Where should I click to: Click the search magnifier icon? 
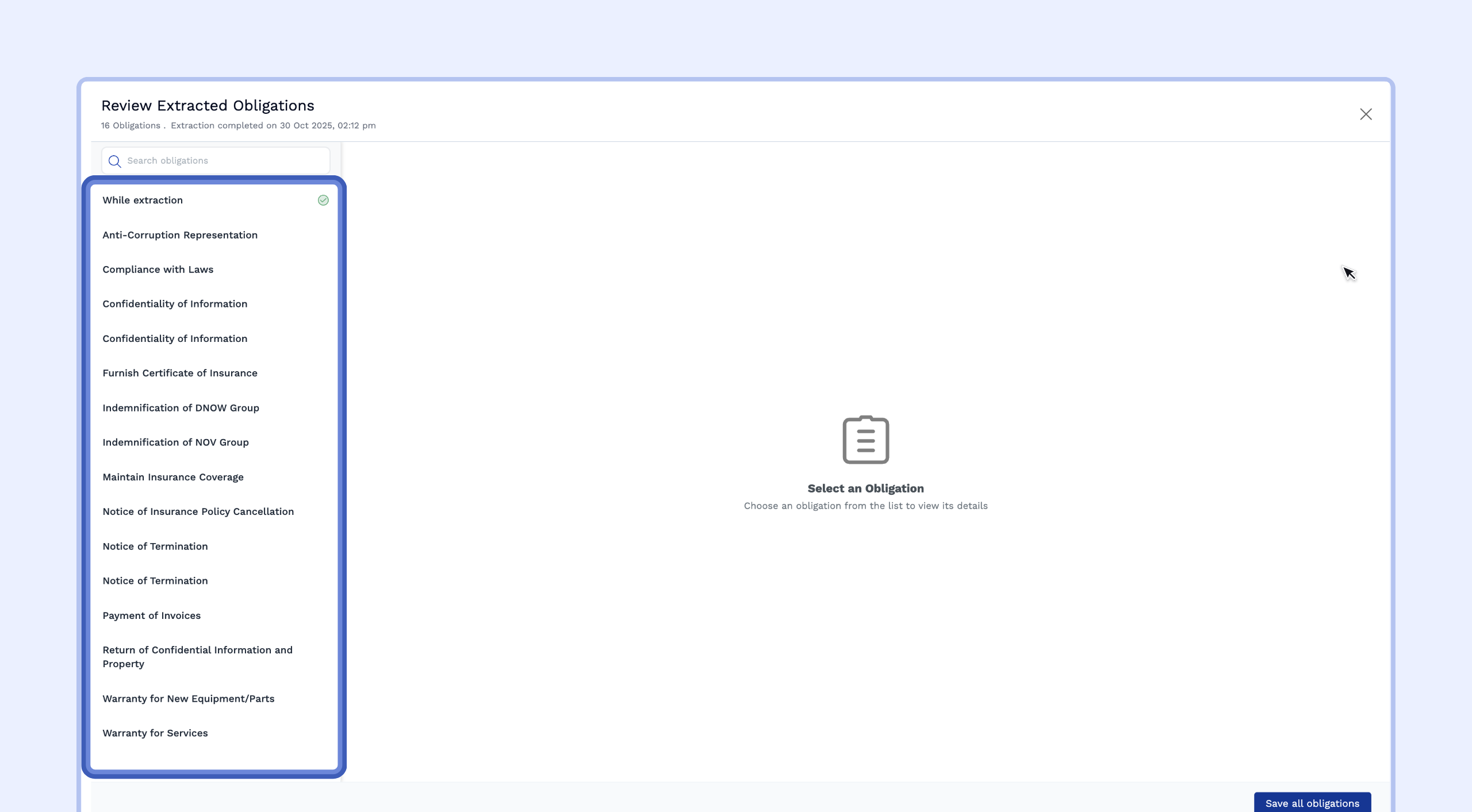click(x=114, y=161)
